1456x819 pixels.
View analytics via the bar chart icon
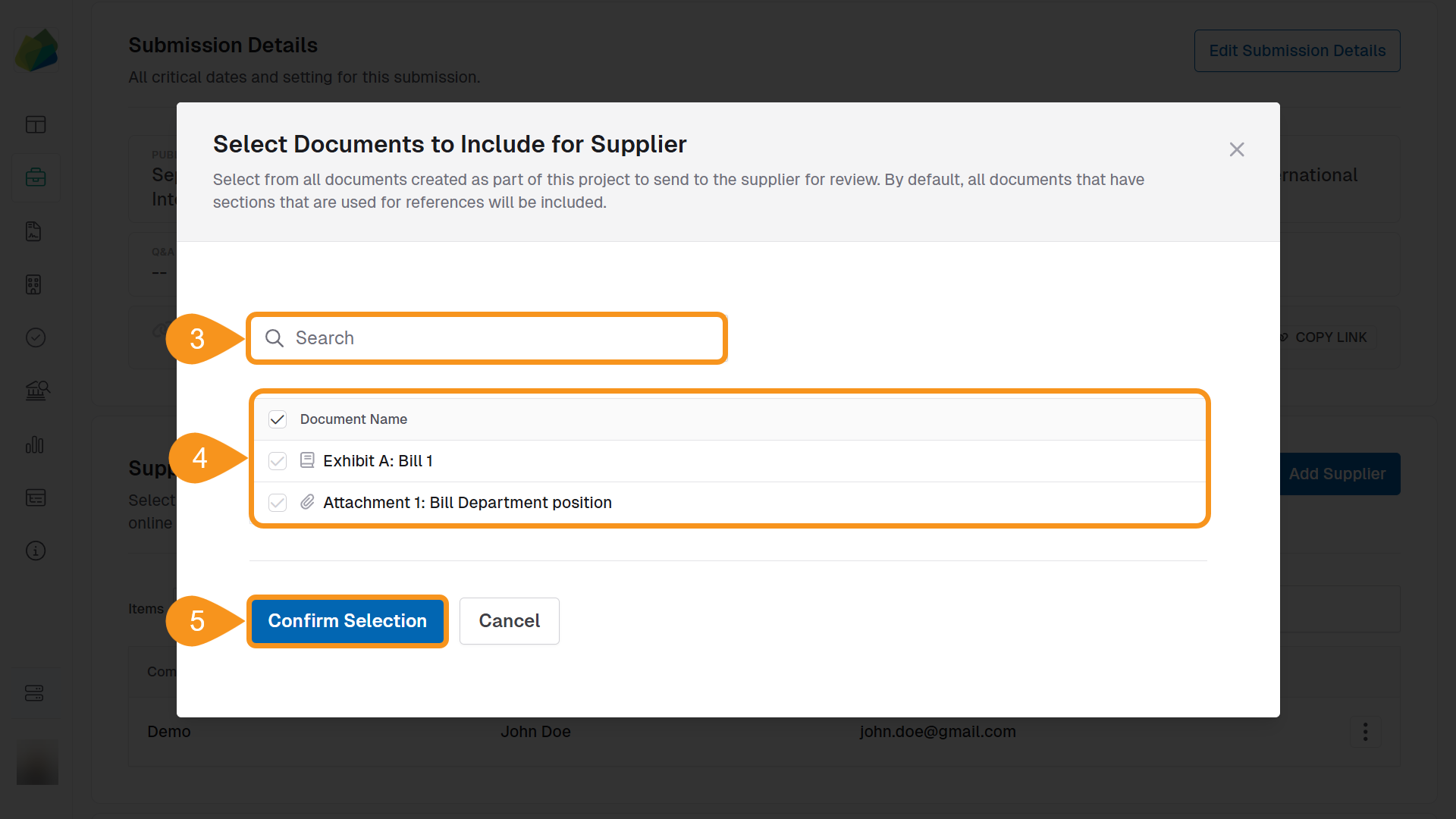[35, 445]
